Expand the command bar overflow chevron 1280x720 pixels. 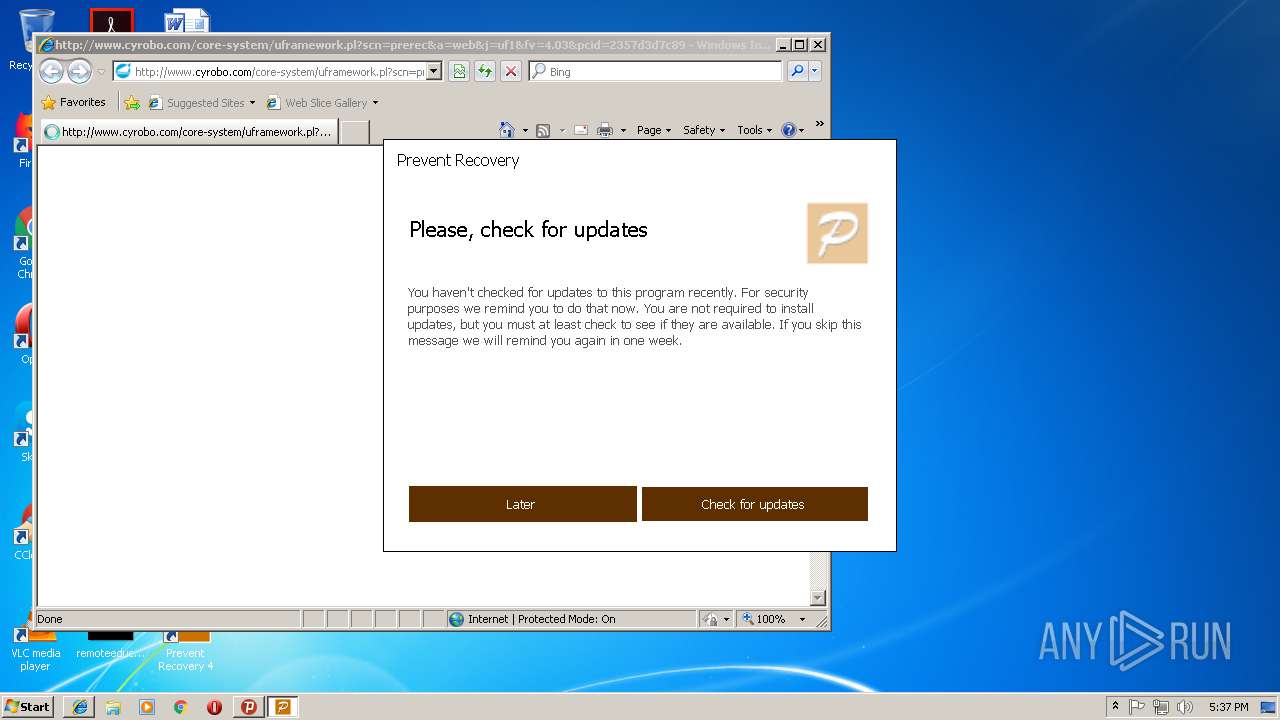(820, 125)
